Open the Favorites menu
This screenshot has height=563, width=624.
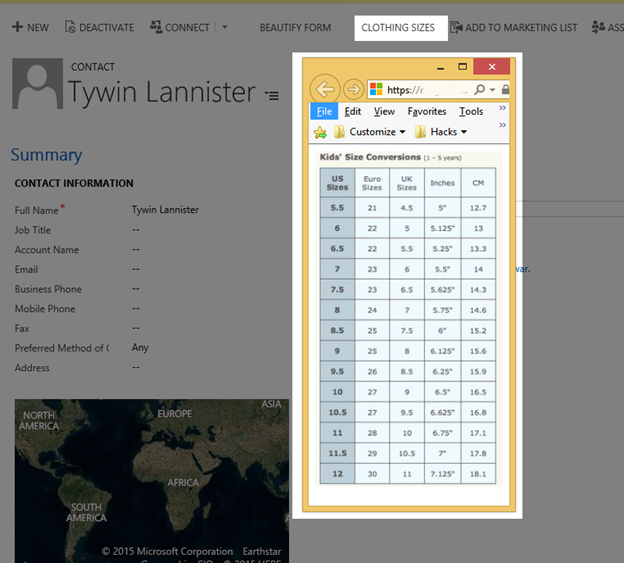427,111
